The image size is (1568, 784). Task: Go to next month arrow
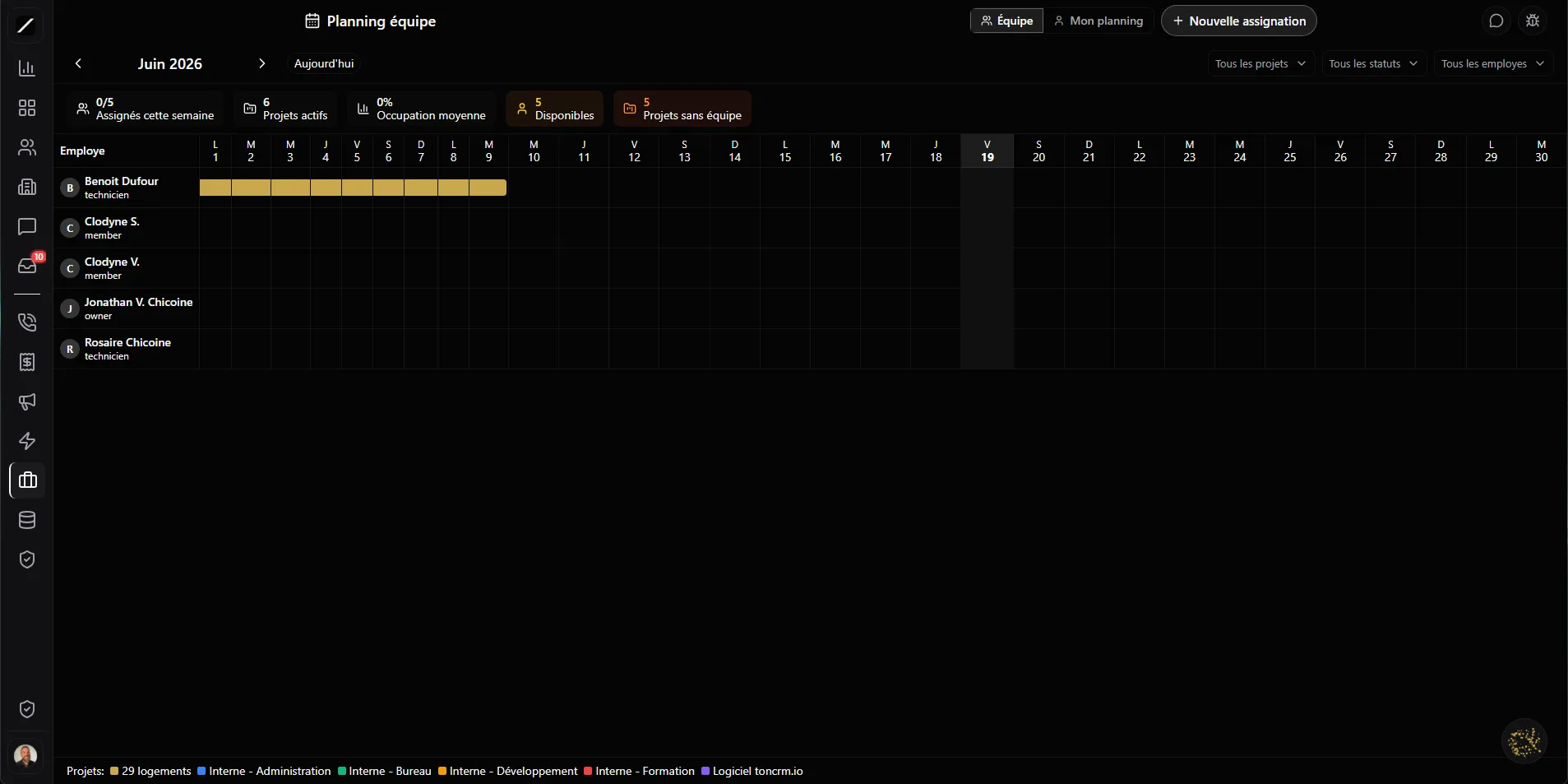[x=261, y=63]
